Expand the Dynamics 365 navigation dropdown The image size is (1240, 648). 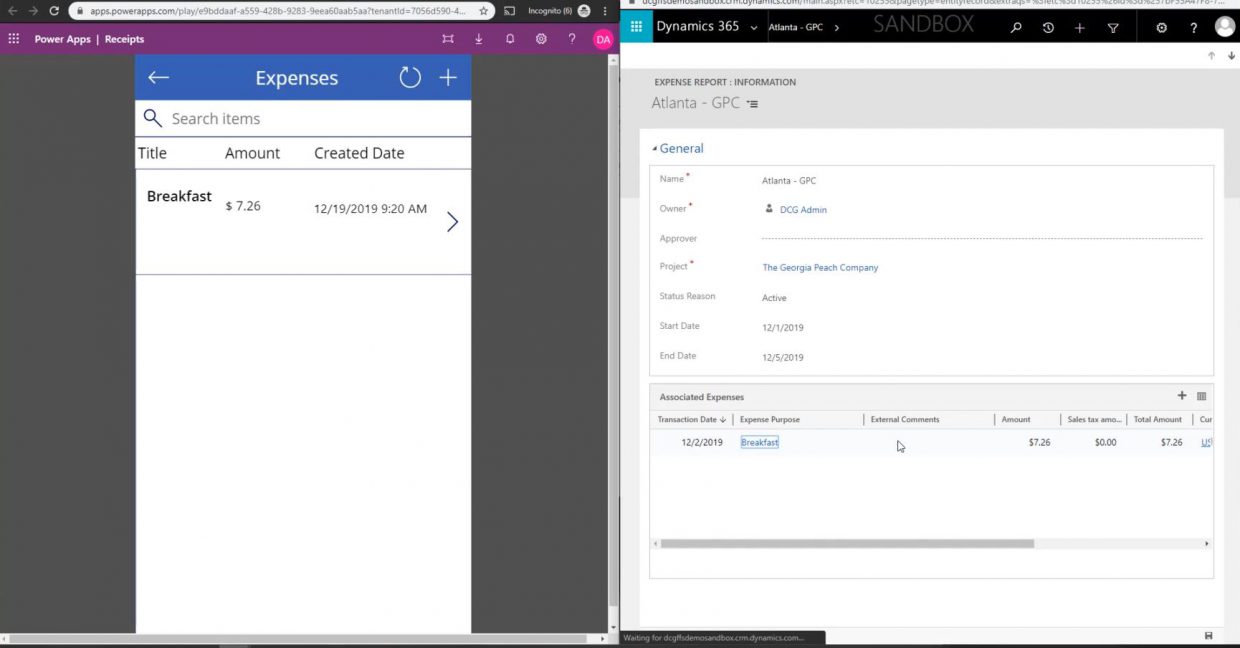click(x=754, y=28)
